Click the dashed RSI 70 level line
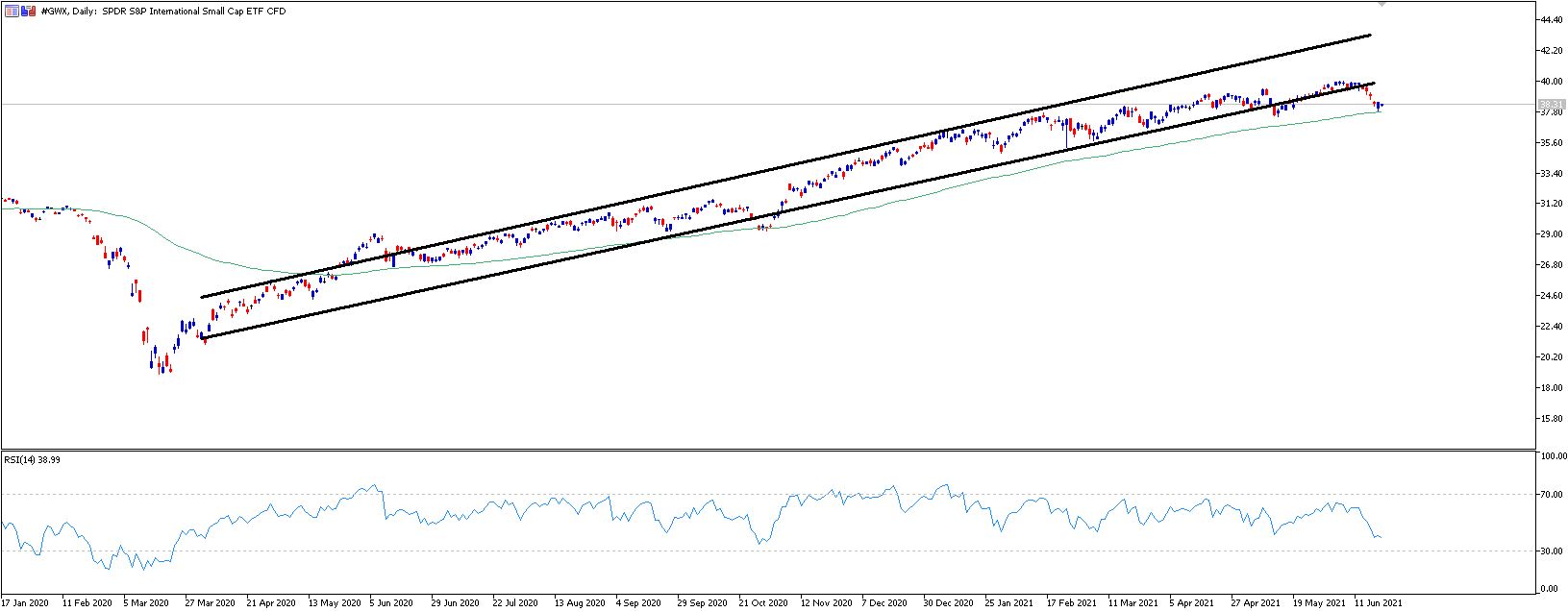The width and height of the screenshot is (1568, 612). pos(769,494)
